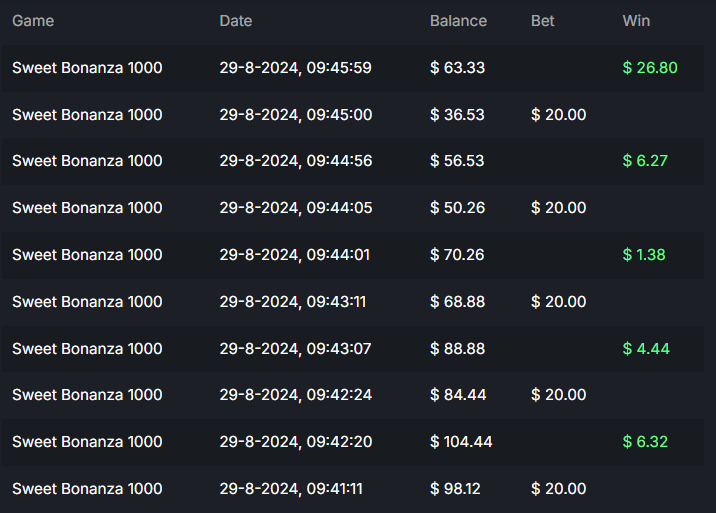The width and height of the screenshot is (716, 513).
Task: Click the $ 20.00 bet at 09:42:24
Action: (x=558, y=395)
